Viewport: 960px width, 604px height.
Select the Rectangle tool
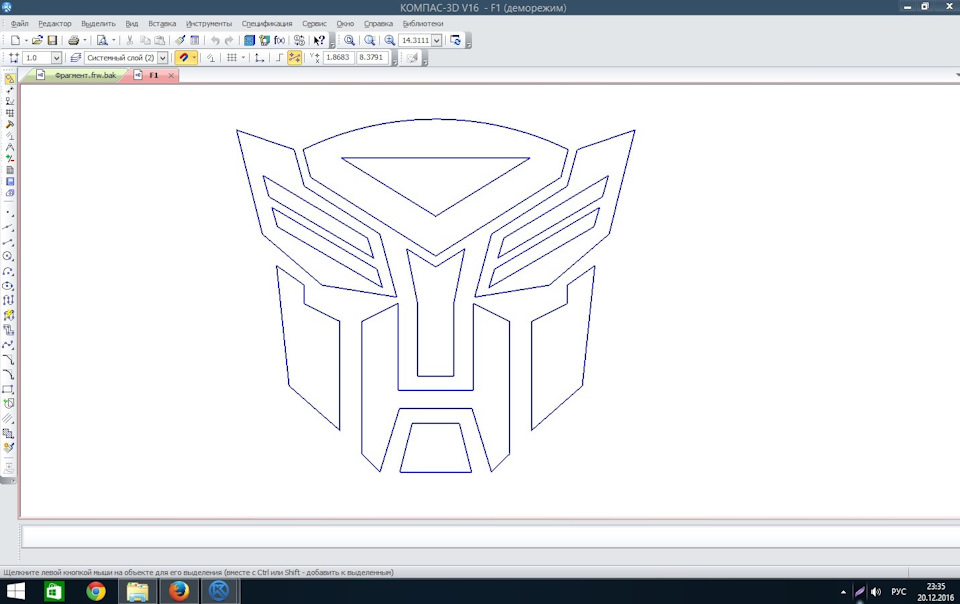coord(8,389)
